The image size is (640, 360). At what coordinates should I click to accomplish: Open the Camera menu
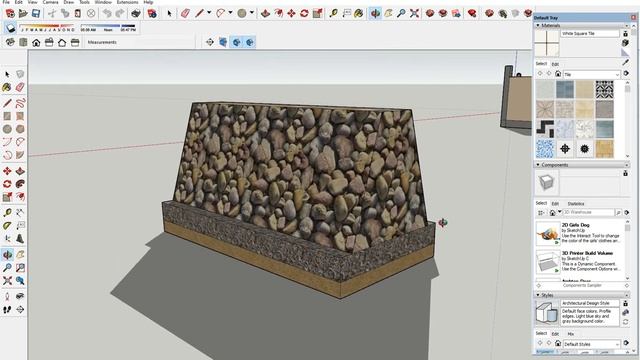tap(51, 2)
